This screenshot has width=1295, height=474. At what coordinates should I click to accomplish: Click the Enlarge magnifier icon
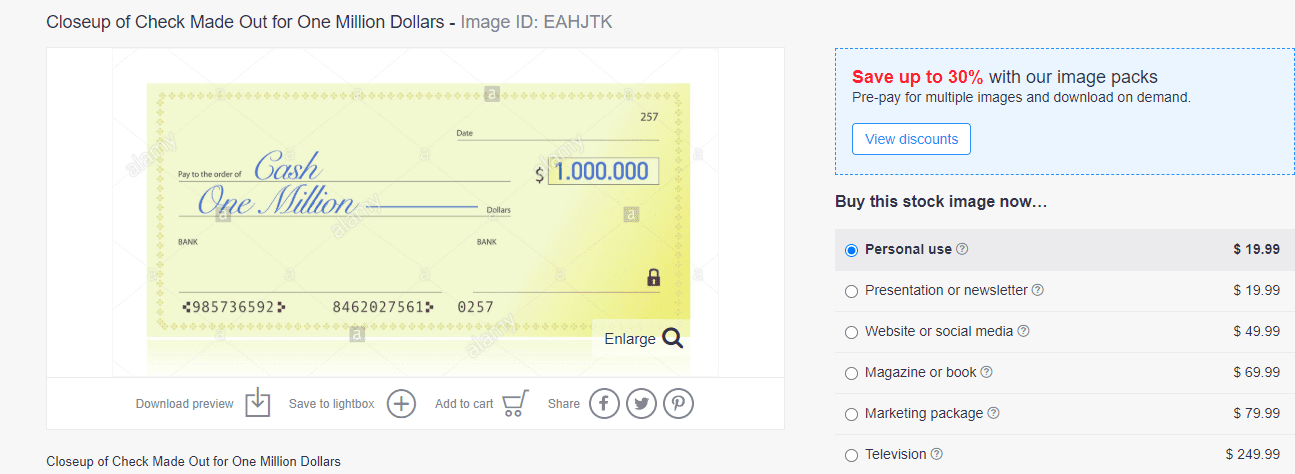(x=673, y=338)
